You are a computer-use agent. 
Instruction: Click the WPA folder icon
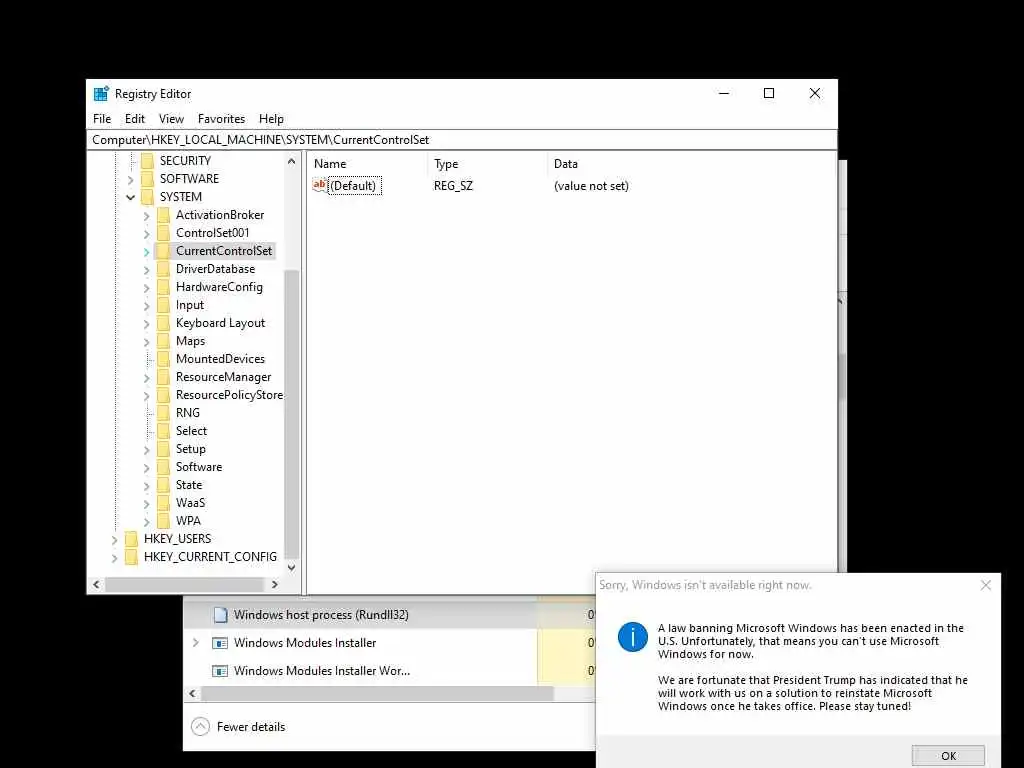tap(163, 520)
